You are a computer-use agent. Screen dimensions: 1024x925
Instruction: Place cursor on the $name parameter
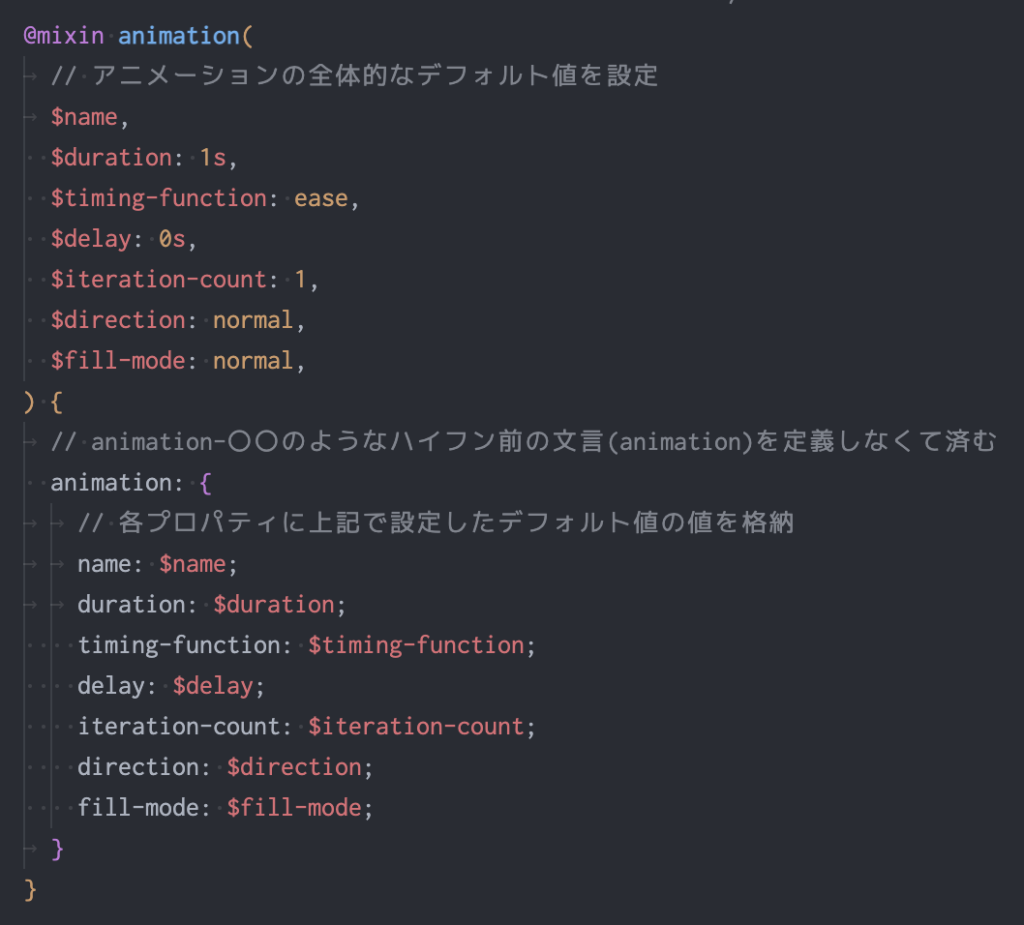tap(84, 117)
